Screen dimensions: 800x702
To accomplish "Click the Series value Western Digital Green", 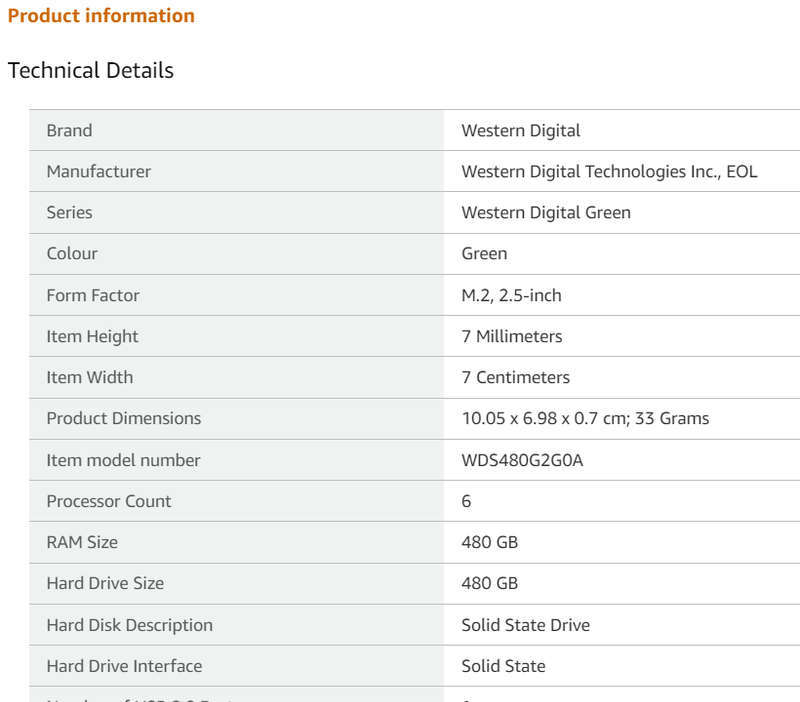I will click(x=545, y=213).
